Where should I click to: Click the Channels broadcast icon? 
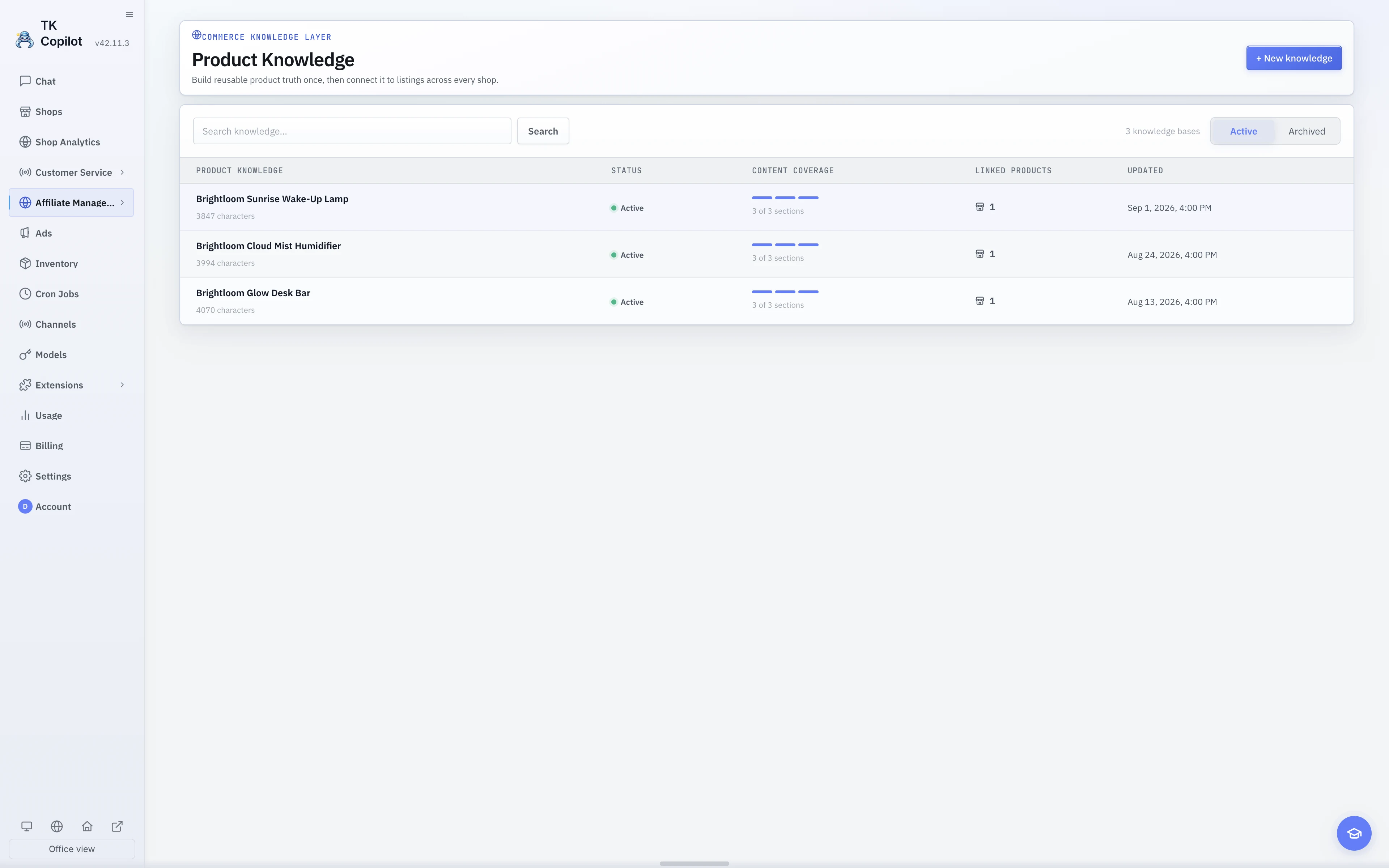[x=25, y=324]
